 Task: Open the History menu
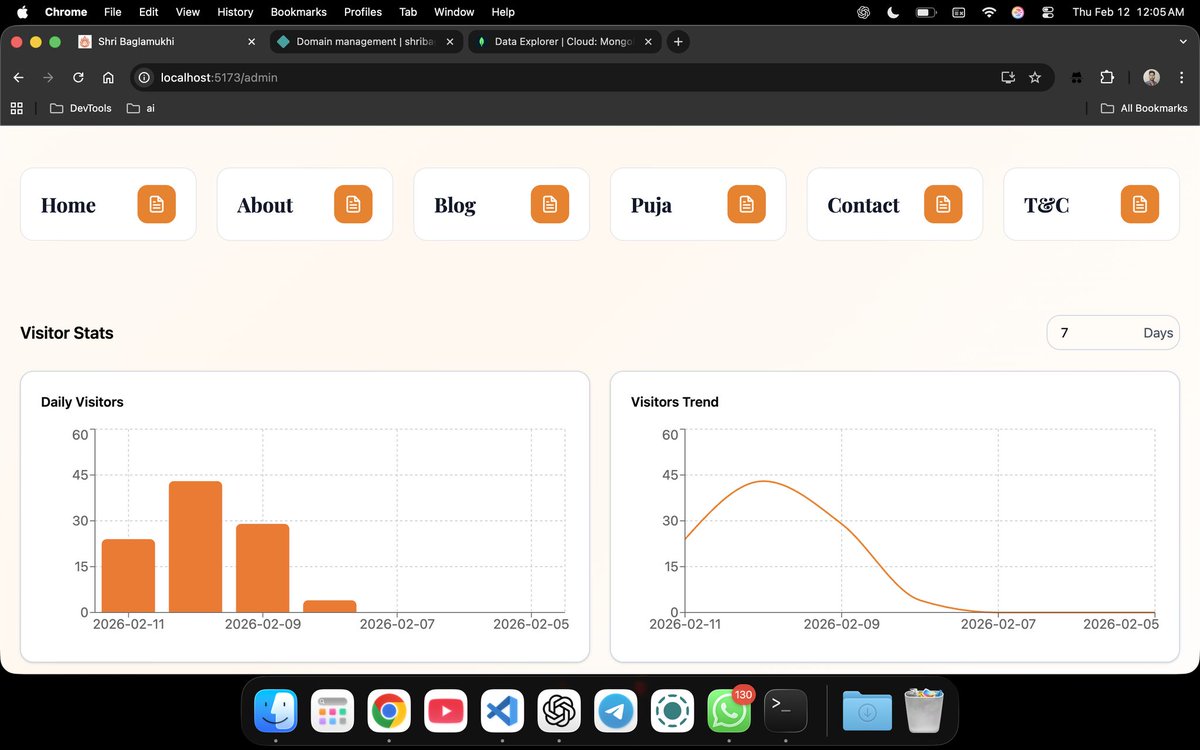[235, 12]
